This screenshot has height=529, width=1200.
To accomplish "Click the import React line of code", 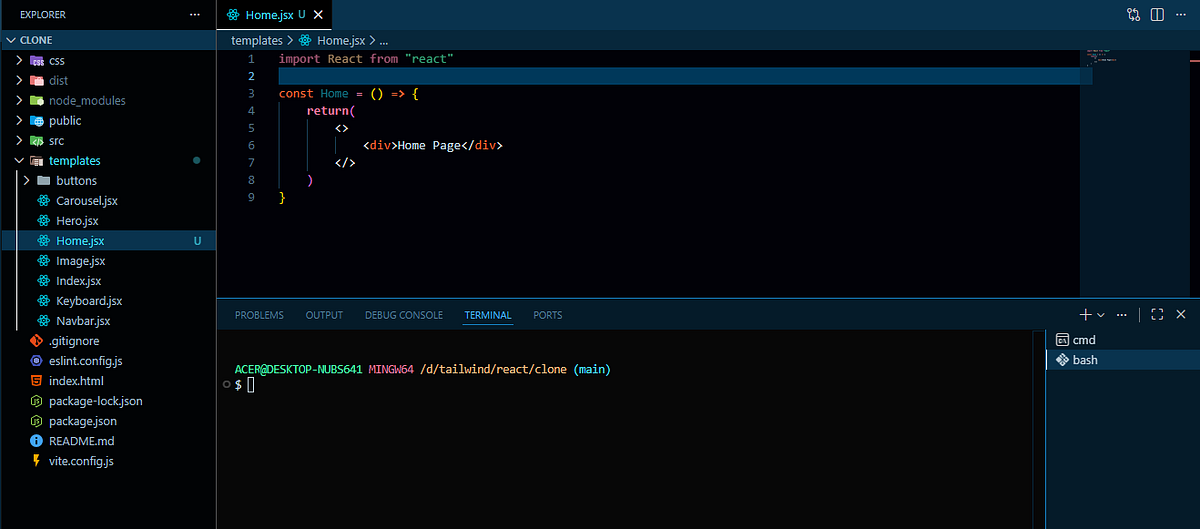I will point(366,59).
